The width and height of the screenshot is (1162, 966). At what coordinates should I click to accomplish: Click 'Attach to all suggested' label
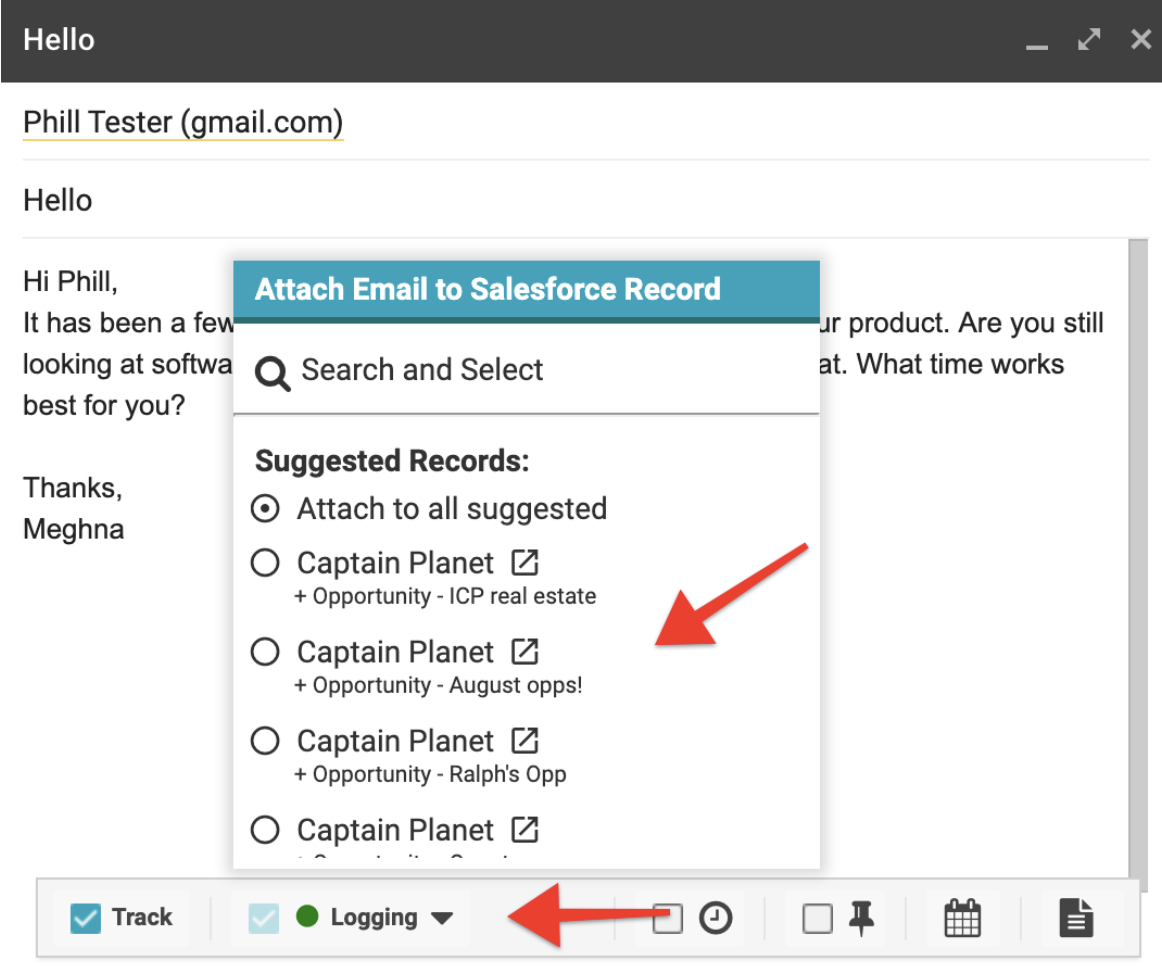pos(452,509)
